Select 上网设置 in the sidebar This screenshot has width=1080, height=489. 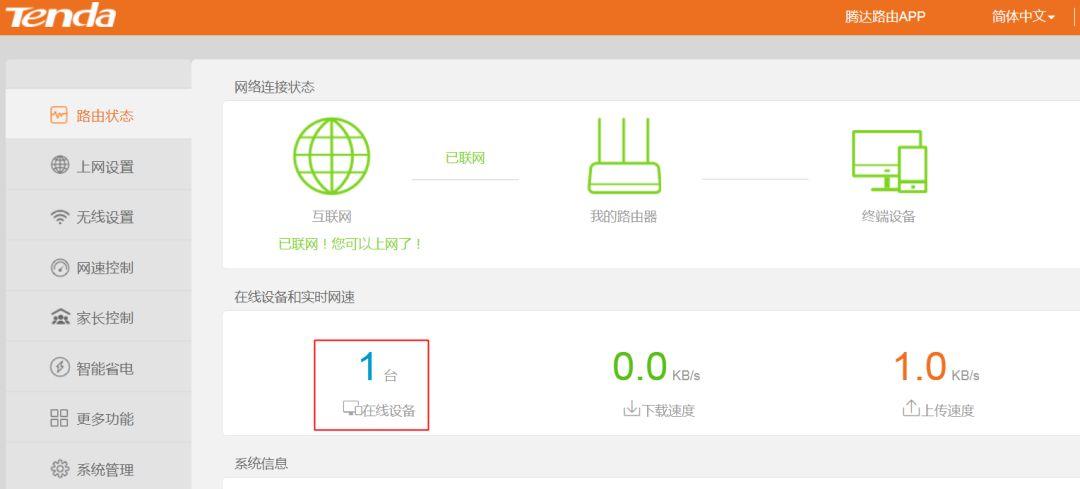[105, 167]
